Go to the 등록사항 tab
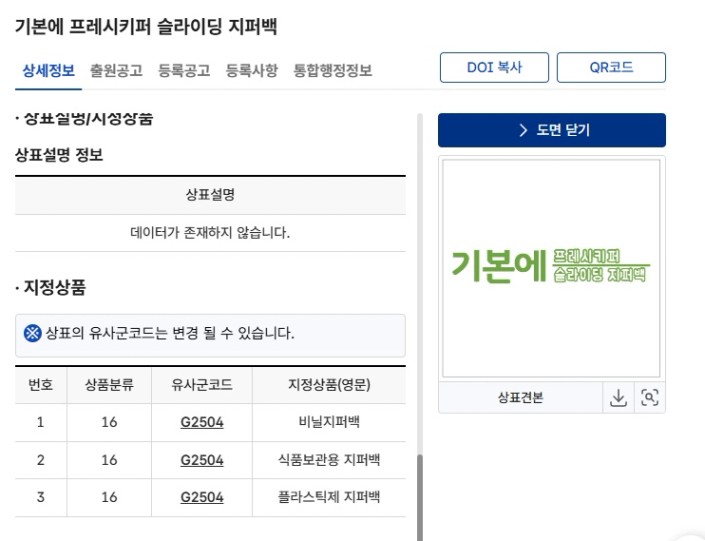This screenshot has height=541, width=705. (252, 71)
